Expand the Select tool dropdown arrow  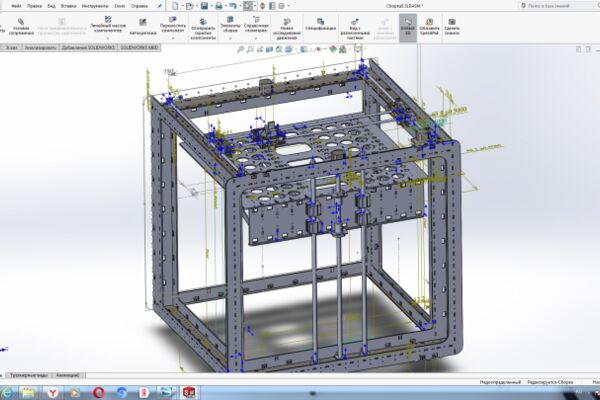[255, 6]
